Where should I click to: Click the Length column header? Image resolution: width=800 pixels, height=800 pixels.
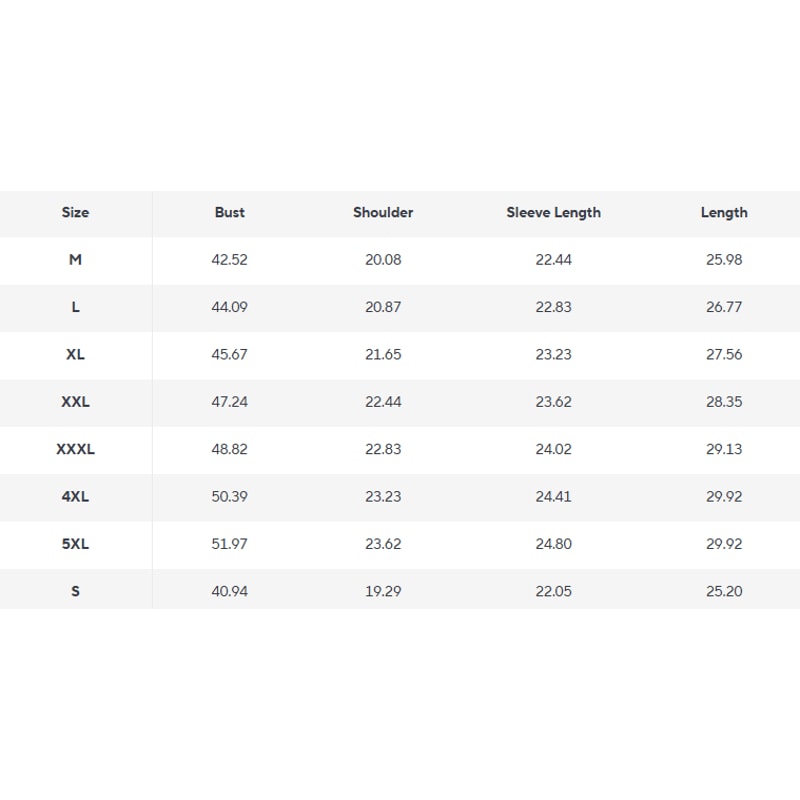724,212
